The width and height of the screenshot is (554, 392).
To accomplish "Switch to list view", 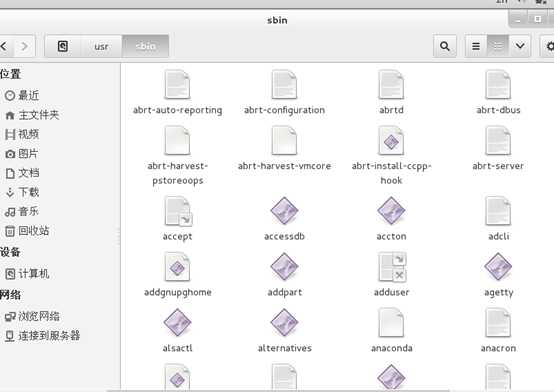I will (476, 46).
